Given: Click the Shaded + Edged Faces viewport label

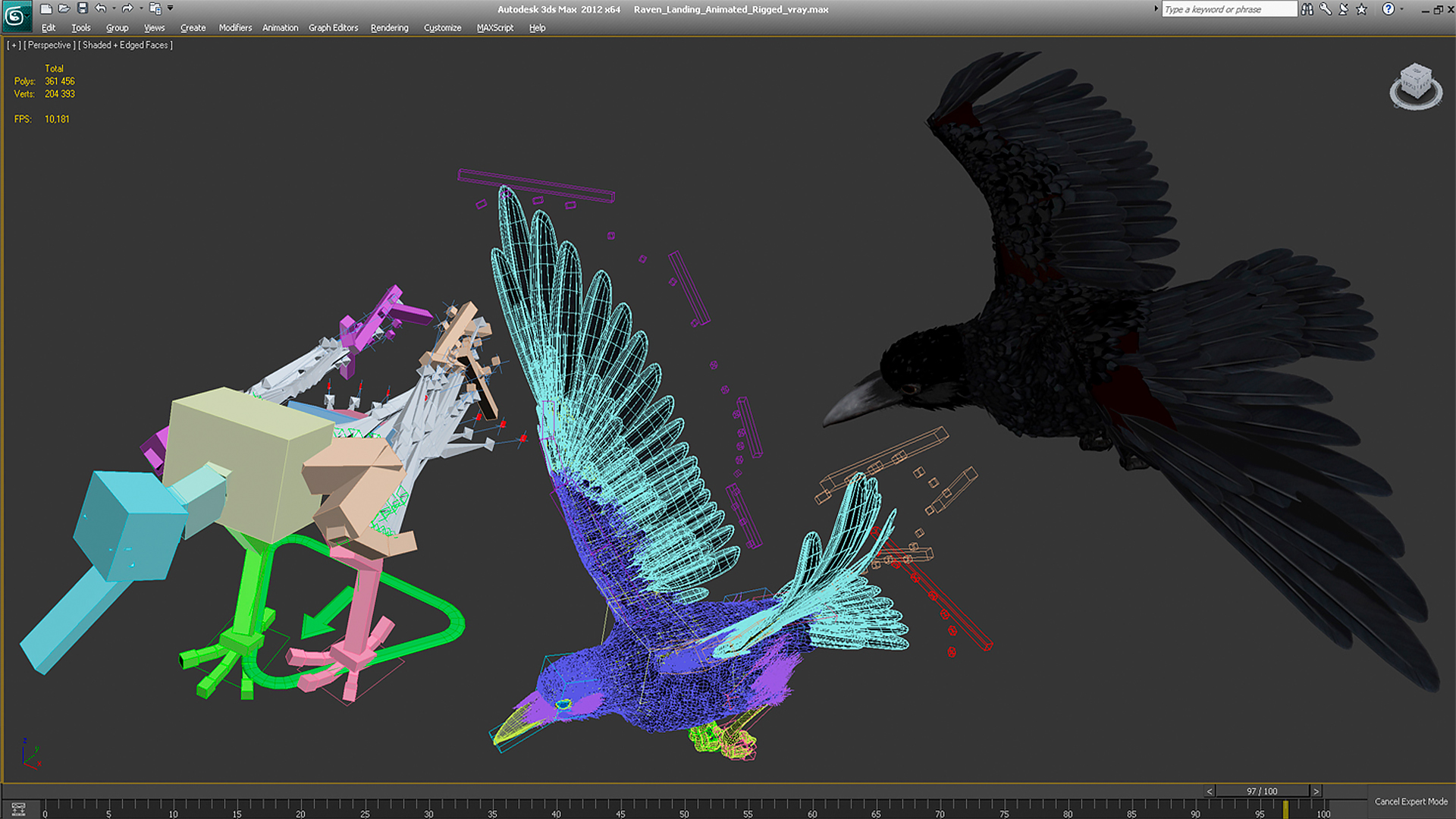Looking at the screenshot, I should point(126,45).
